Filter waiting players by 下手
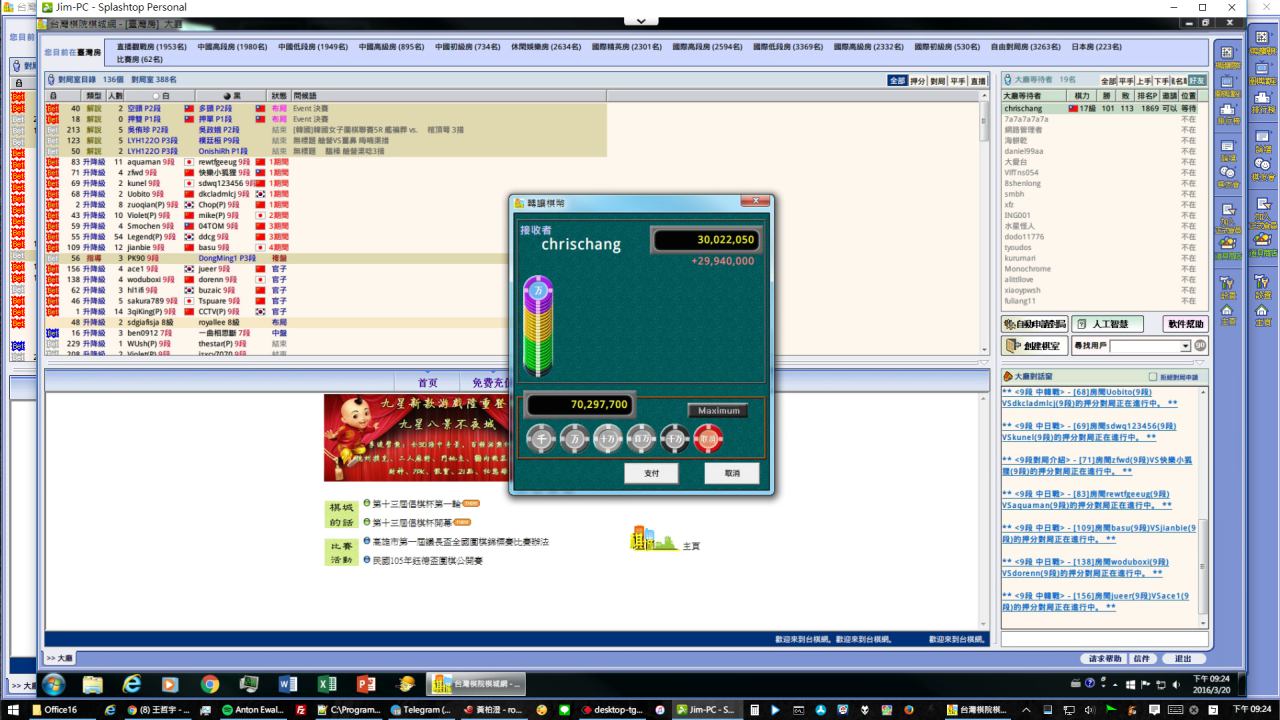Viewport: 1280px width, 720px height. tap(1162, 81)
